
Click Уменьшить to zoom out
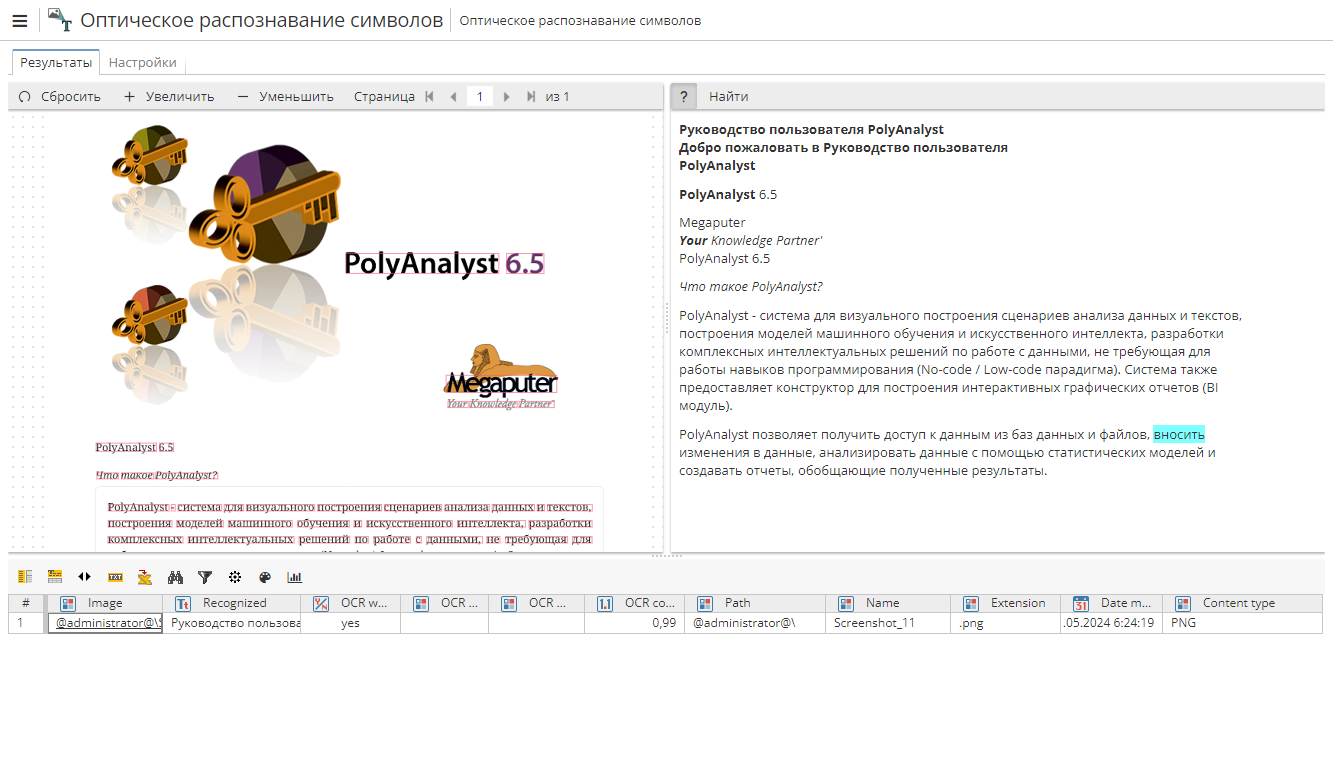point(285,97)
